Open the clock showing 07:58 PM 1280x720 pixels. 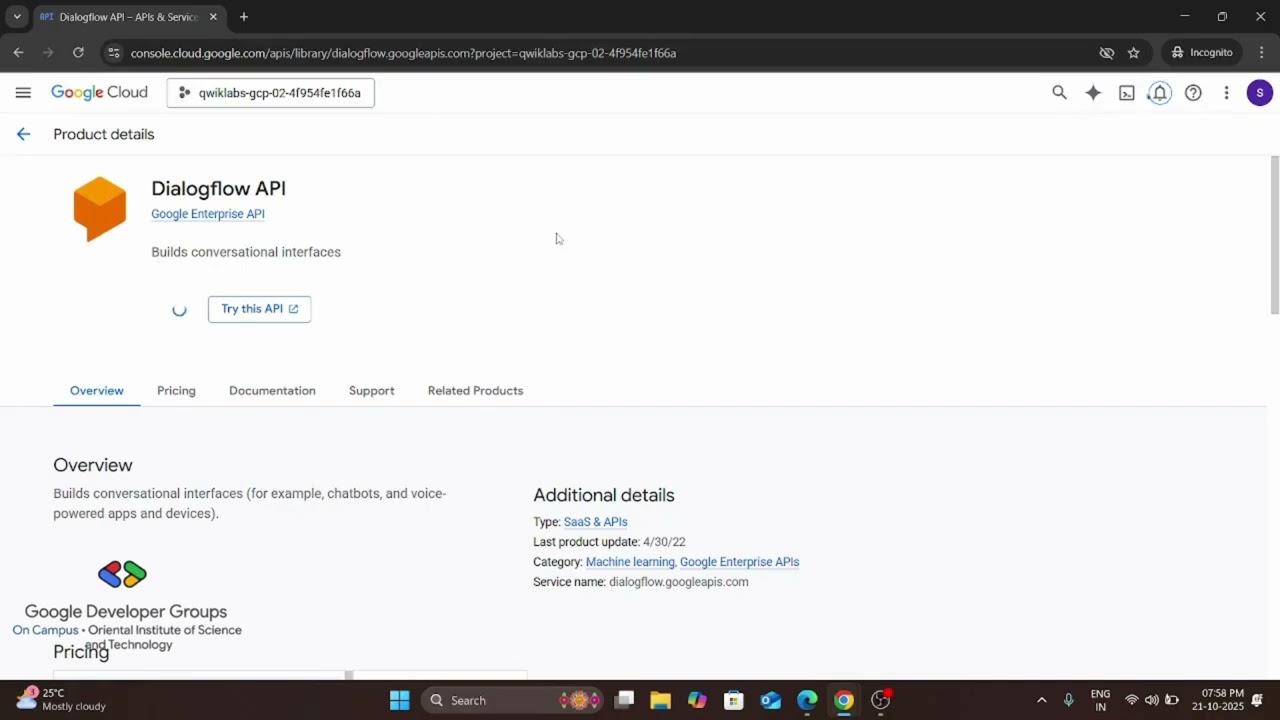(x=1217, y=700)
